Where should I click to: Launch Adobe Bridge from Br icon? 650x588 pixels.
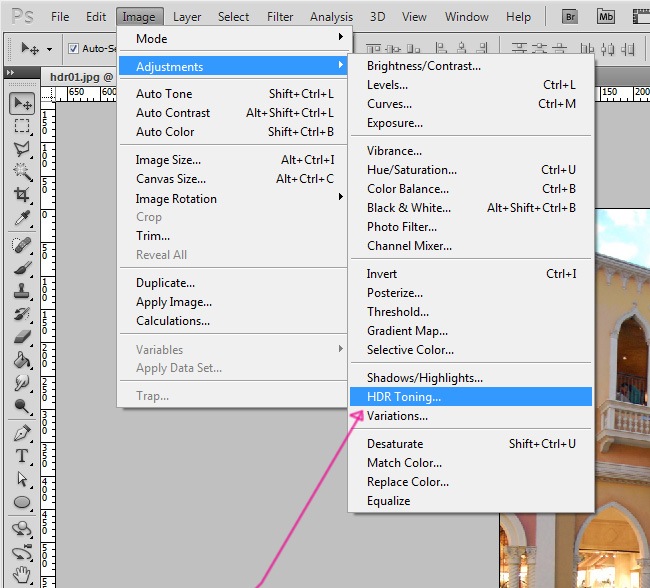tap(571, 17)
